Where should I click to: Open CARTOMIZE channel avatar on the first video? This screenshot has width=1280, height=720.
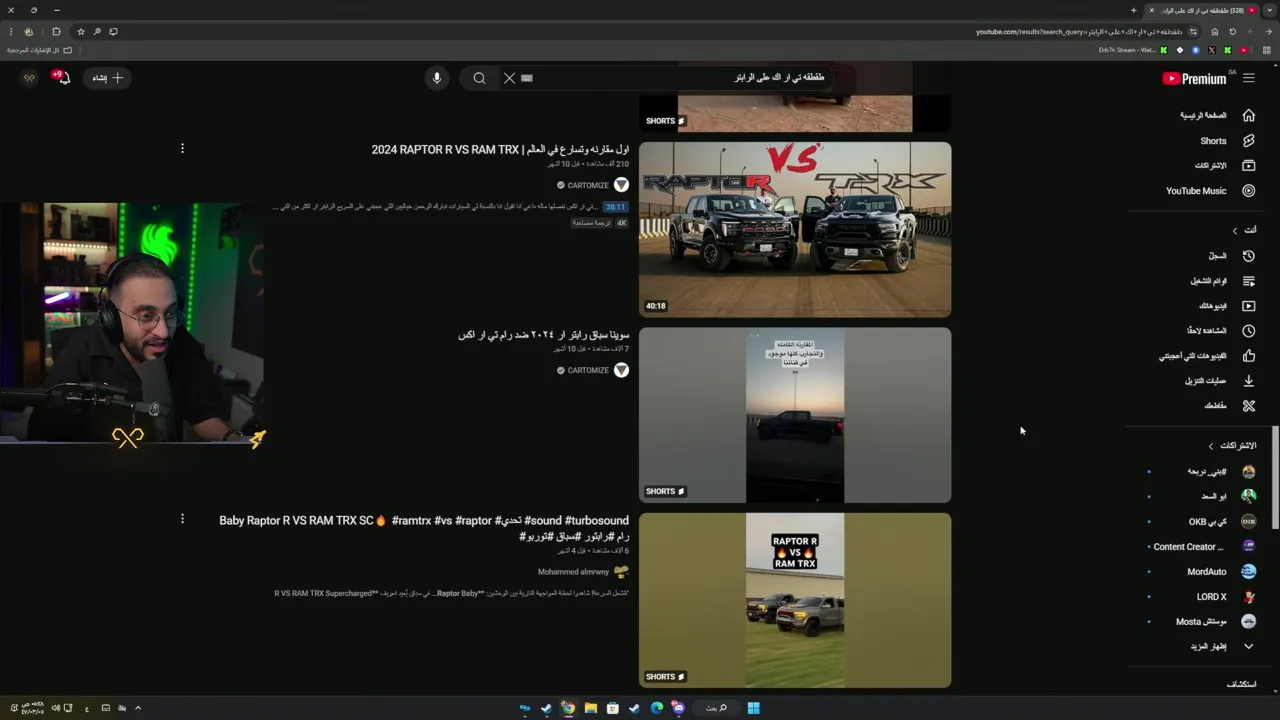coord(621,185)
